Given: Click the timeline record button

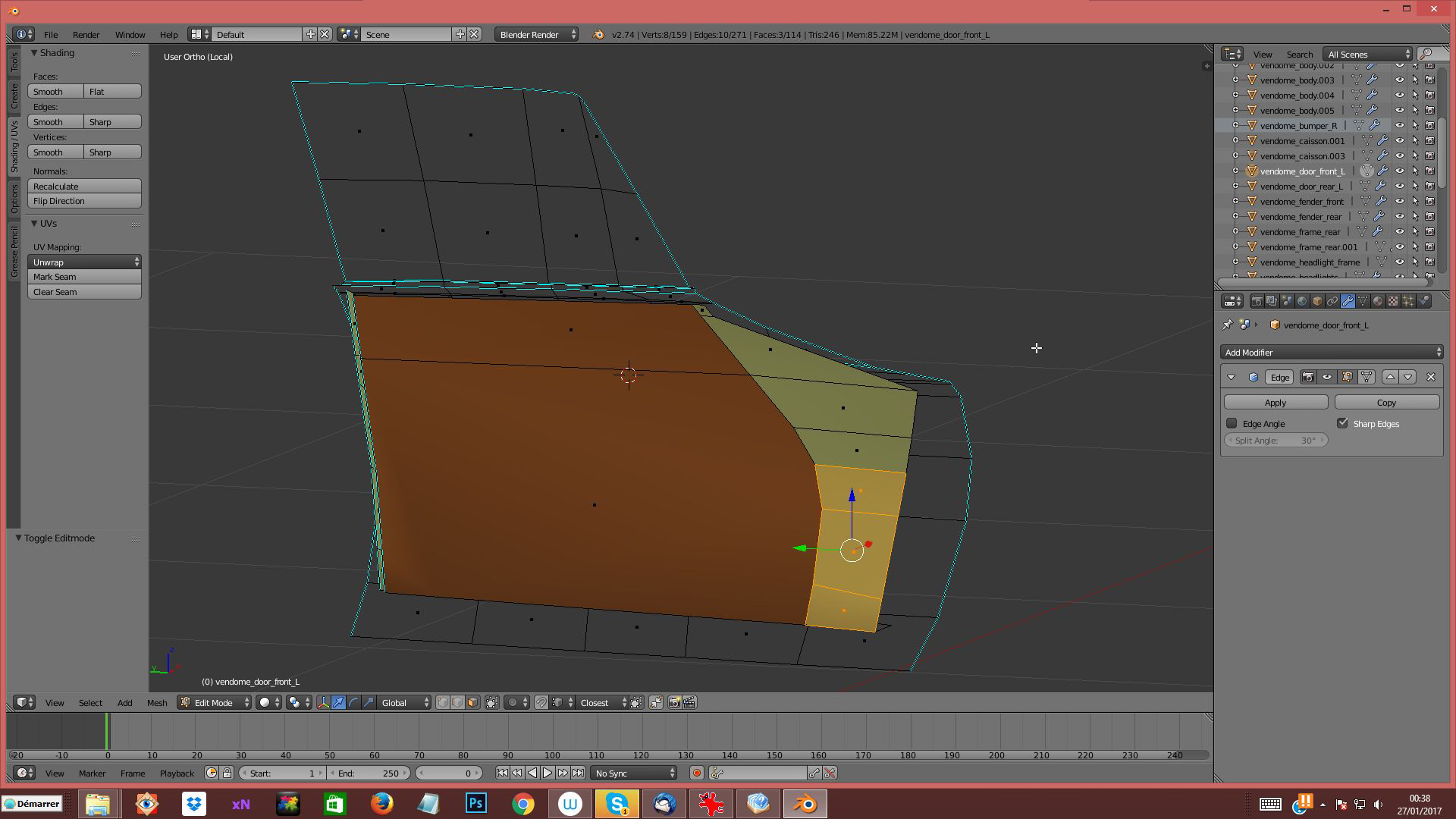Looking at the screenshot, I should [x=696, y=773].
